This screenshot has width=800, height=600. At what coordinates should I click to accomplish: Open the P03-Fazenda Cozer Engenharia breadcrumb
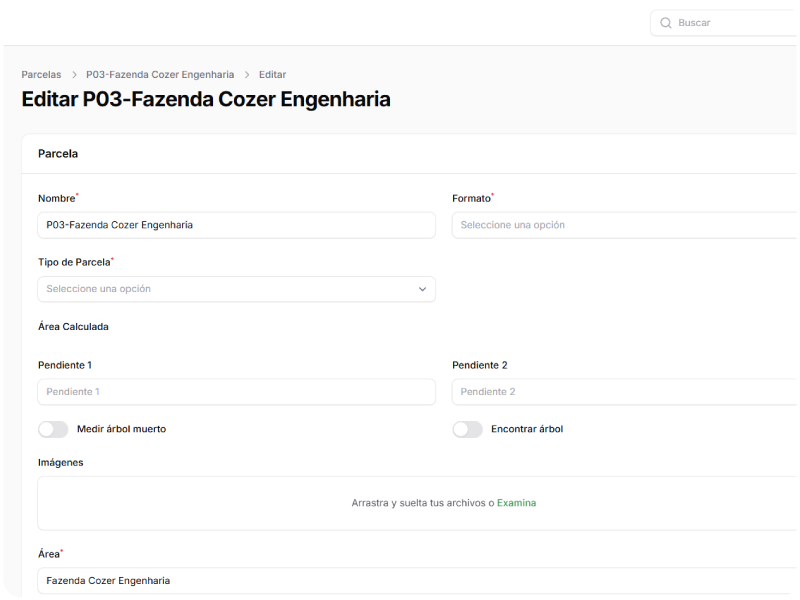point(160,75)
